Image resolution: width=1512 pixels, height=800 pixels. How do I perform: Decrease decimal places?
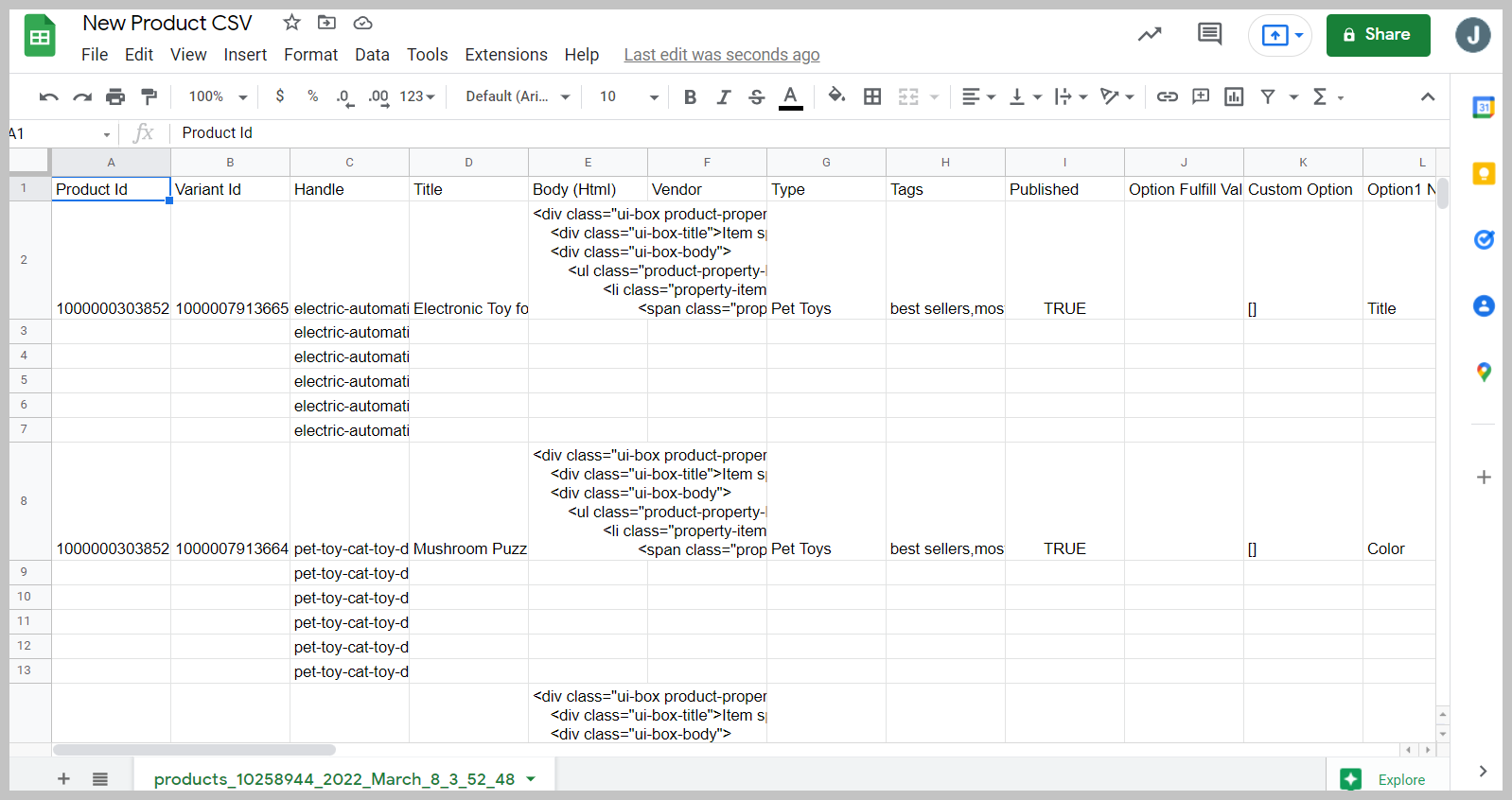click(x=345, y=96)
